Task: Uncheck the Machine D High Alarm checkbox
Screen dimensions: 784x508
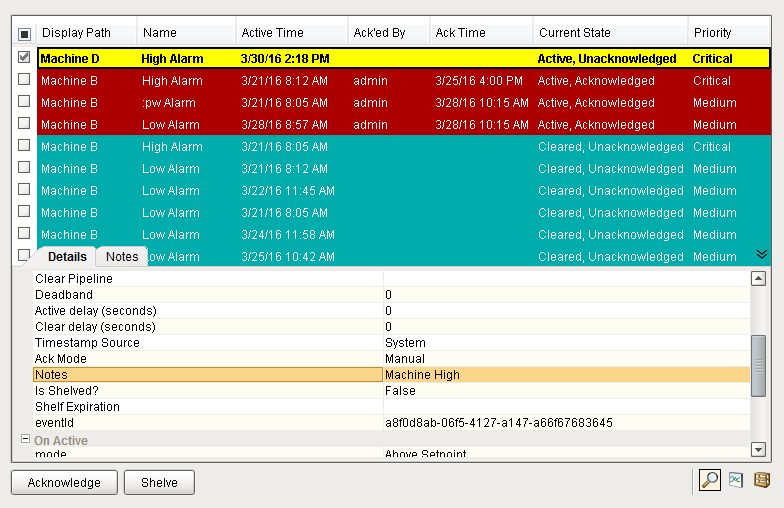Action: [x=25, y=58]
